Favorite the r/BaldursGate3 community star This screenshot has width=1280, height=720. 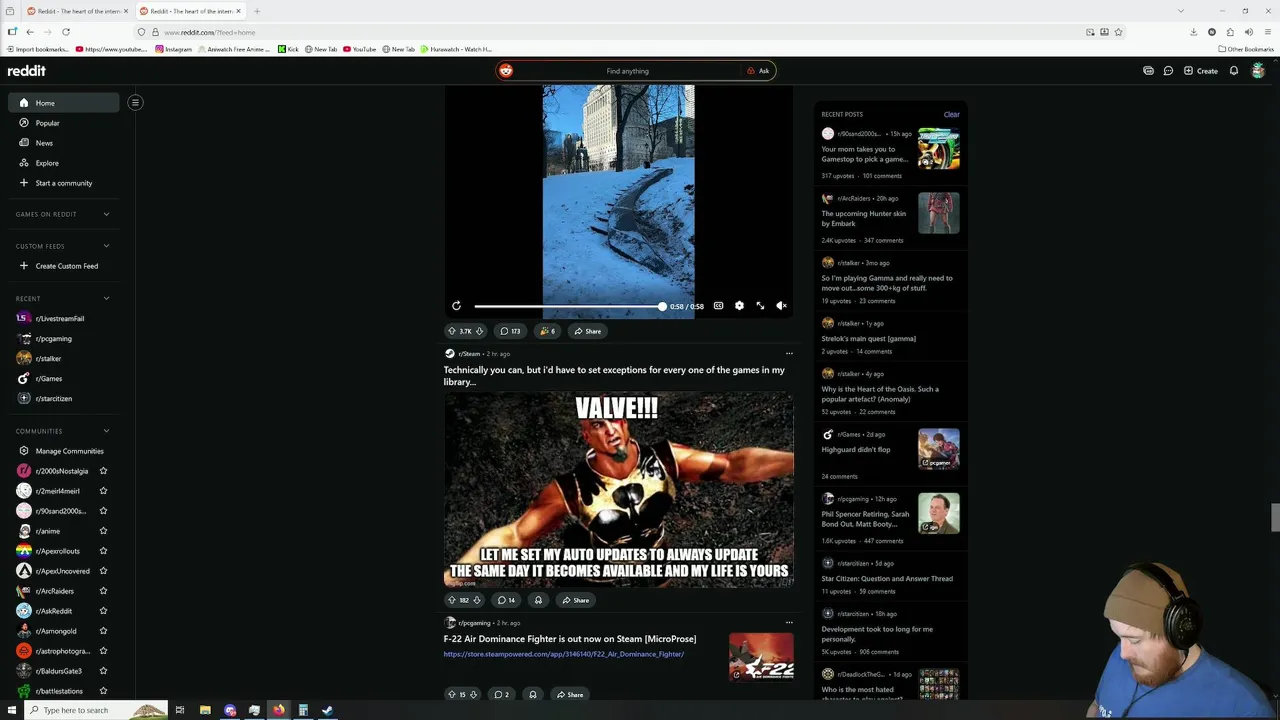[103, 671]
